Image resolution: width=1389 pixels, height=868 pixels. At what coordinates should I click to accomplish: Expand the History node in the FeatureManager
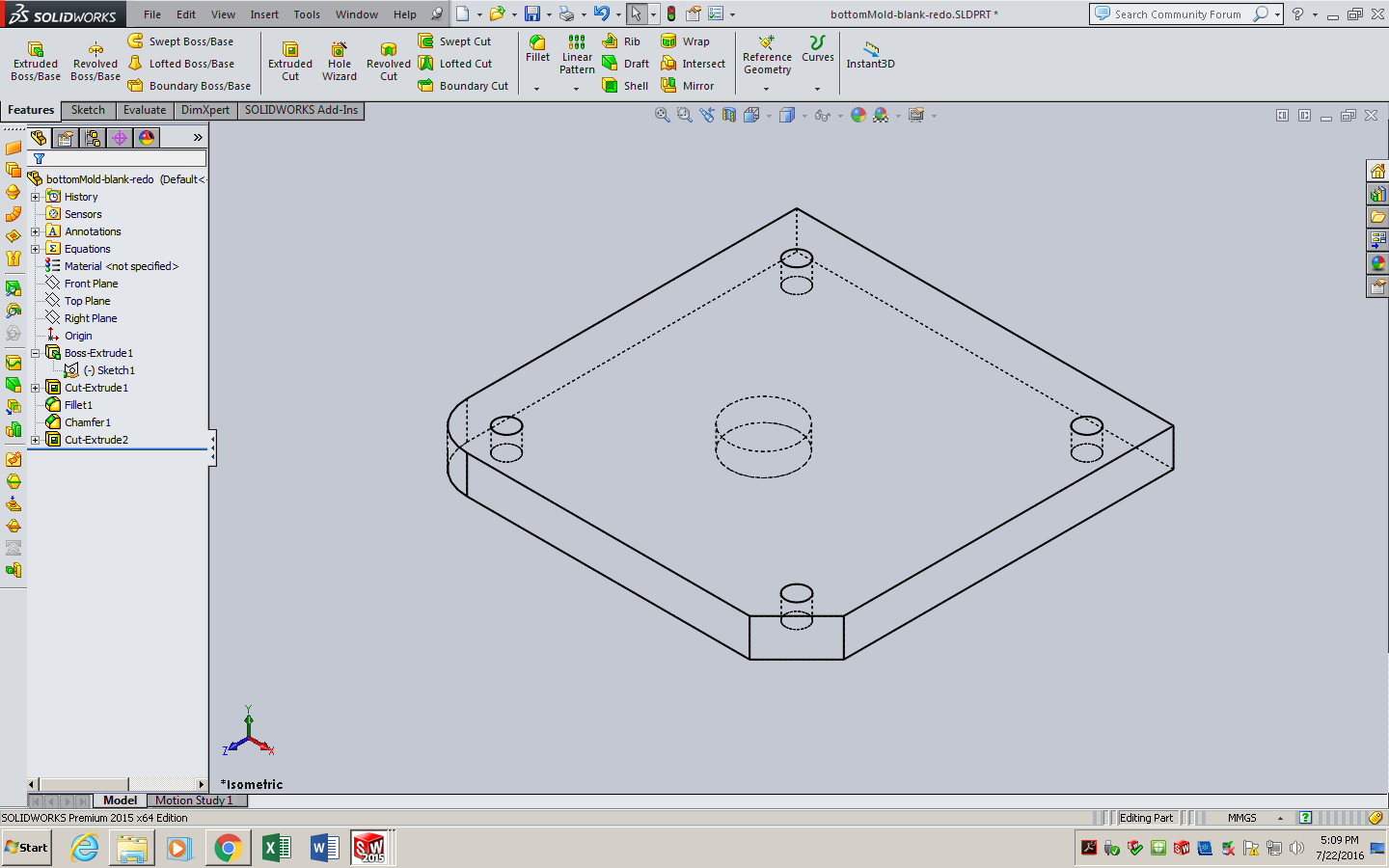point(35,196)
